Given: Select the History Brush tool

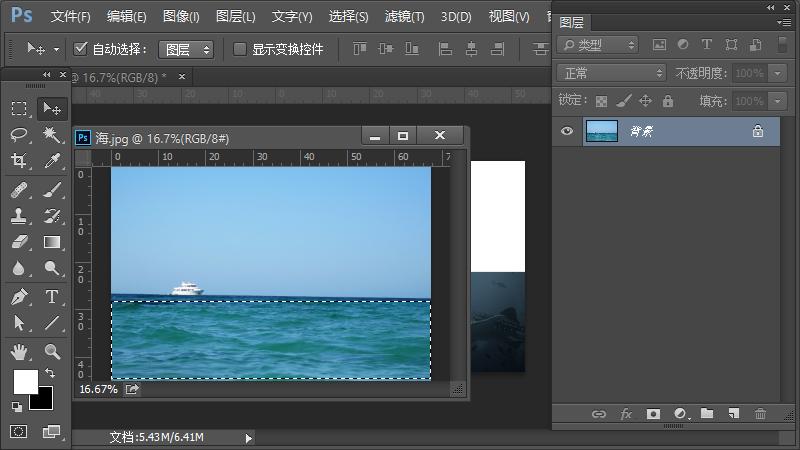Looking at the screenshot, I should coord(52,216).
